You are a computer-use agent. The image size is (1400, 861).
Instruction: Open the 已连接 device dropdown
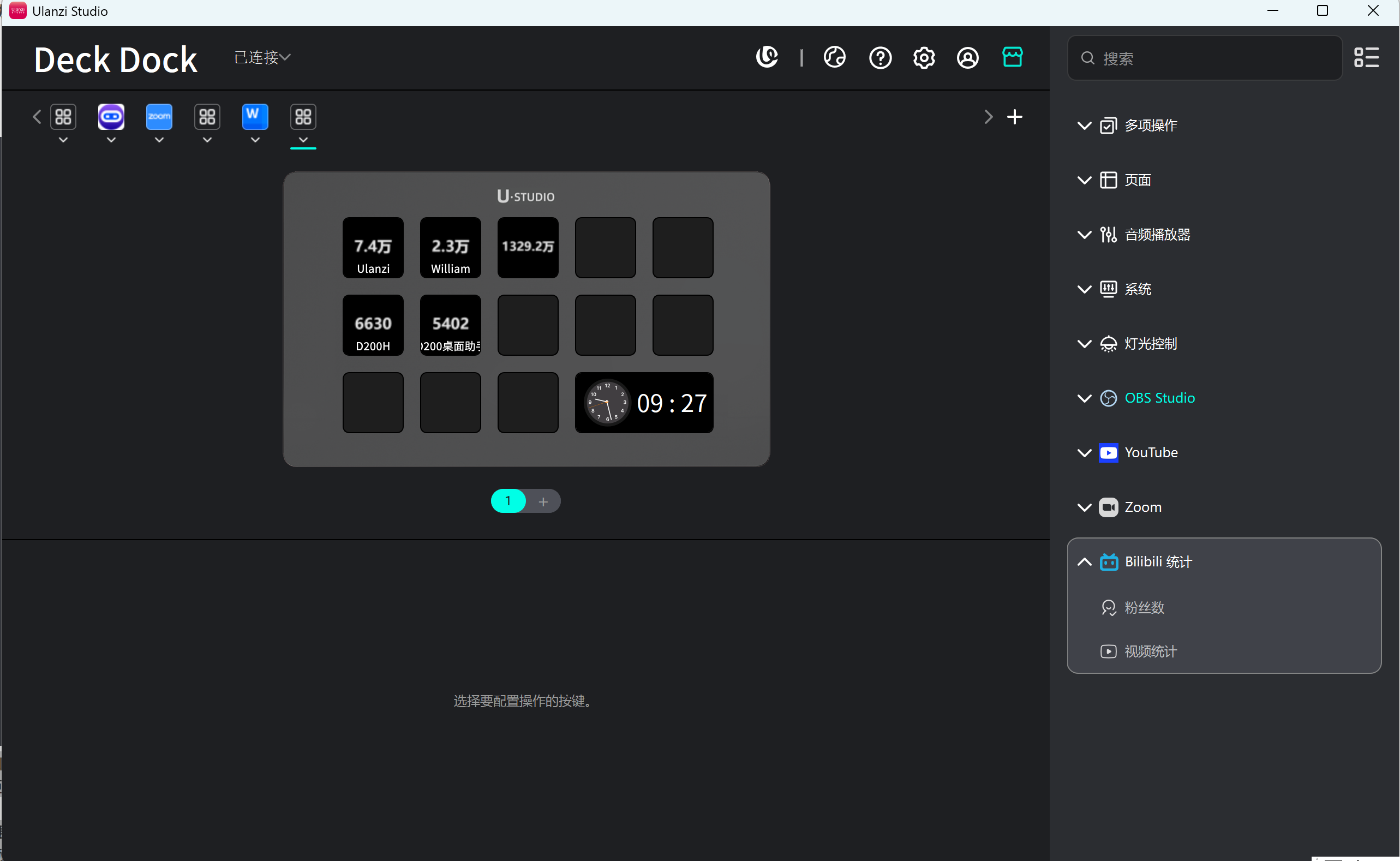point(262,57)
